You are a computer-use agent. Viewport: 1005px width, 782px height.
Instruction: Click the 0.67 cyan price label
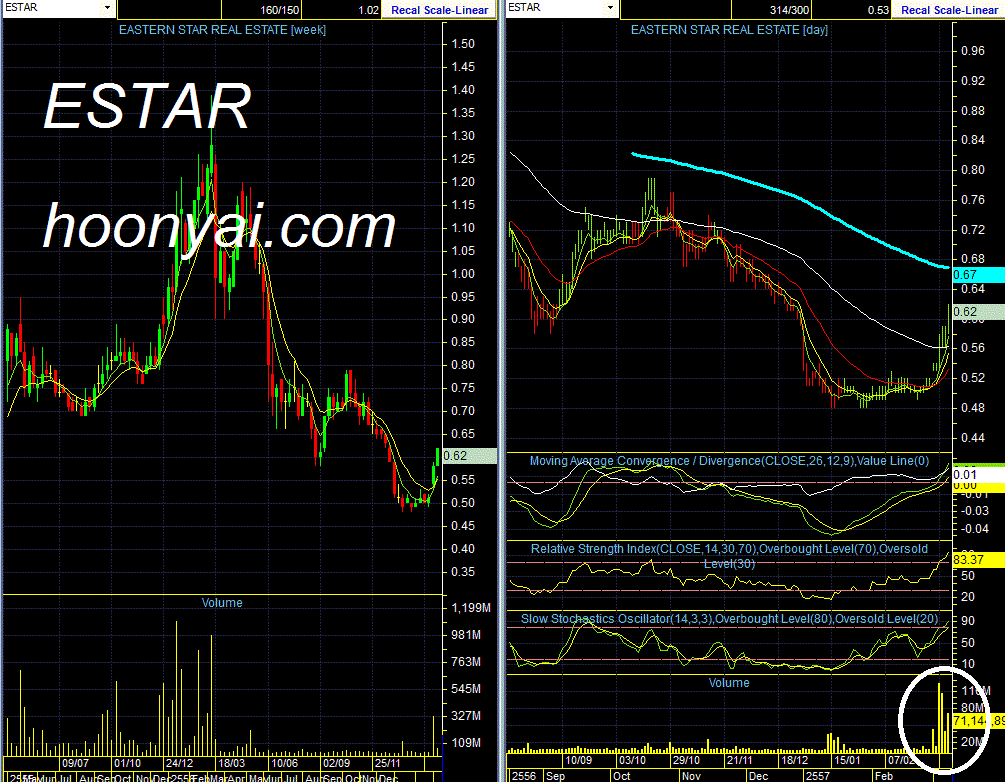(978, 275)
